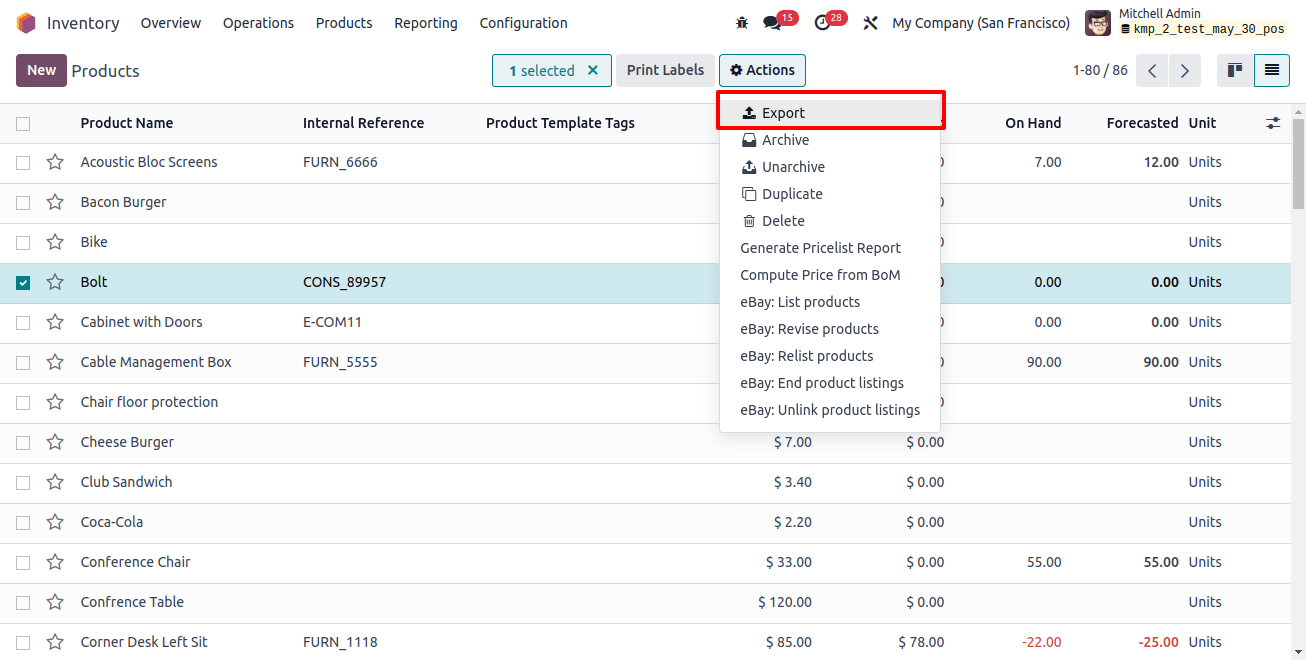Check the Cheese Burger row checkbox
The width and height of the screenshot is (1306, 660).
pos(23,443)
